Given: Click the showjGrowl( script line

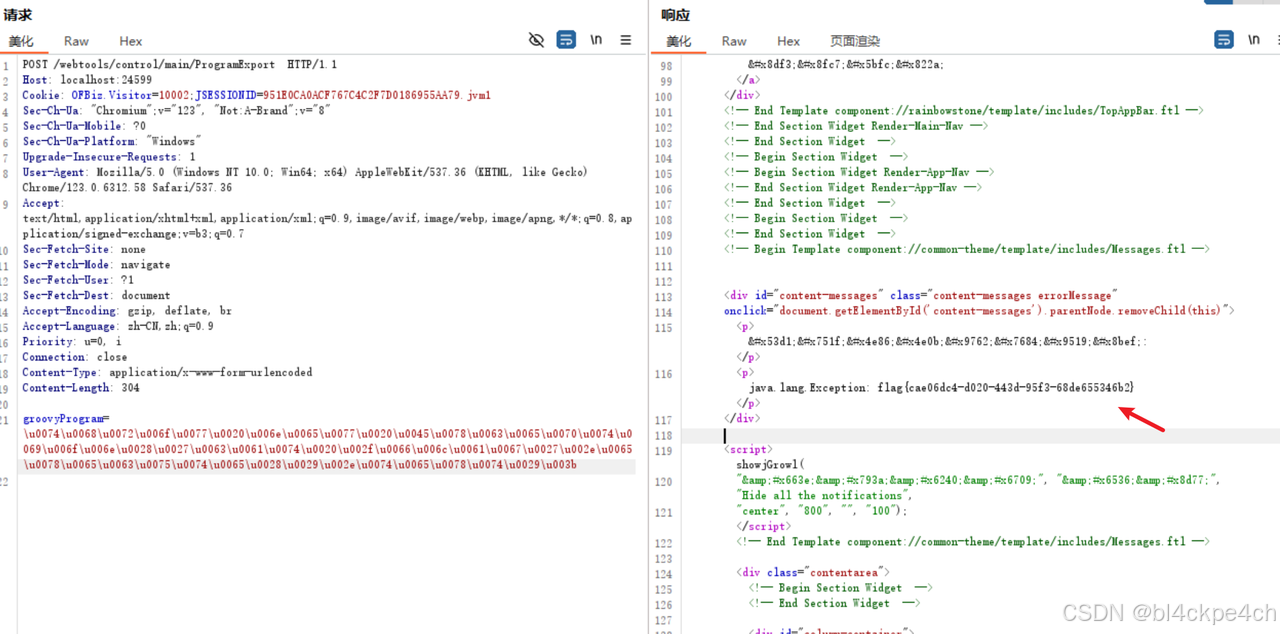Looking at the screenshot, I should (x=771, y=465).
